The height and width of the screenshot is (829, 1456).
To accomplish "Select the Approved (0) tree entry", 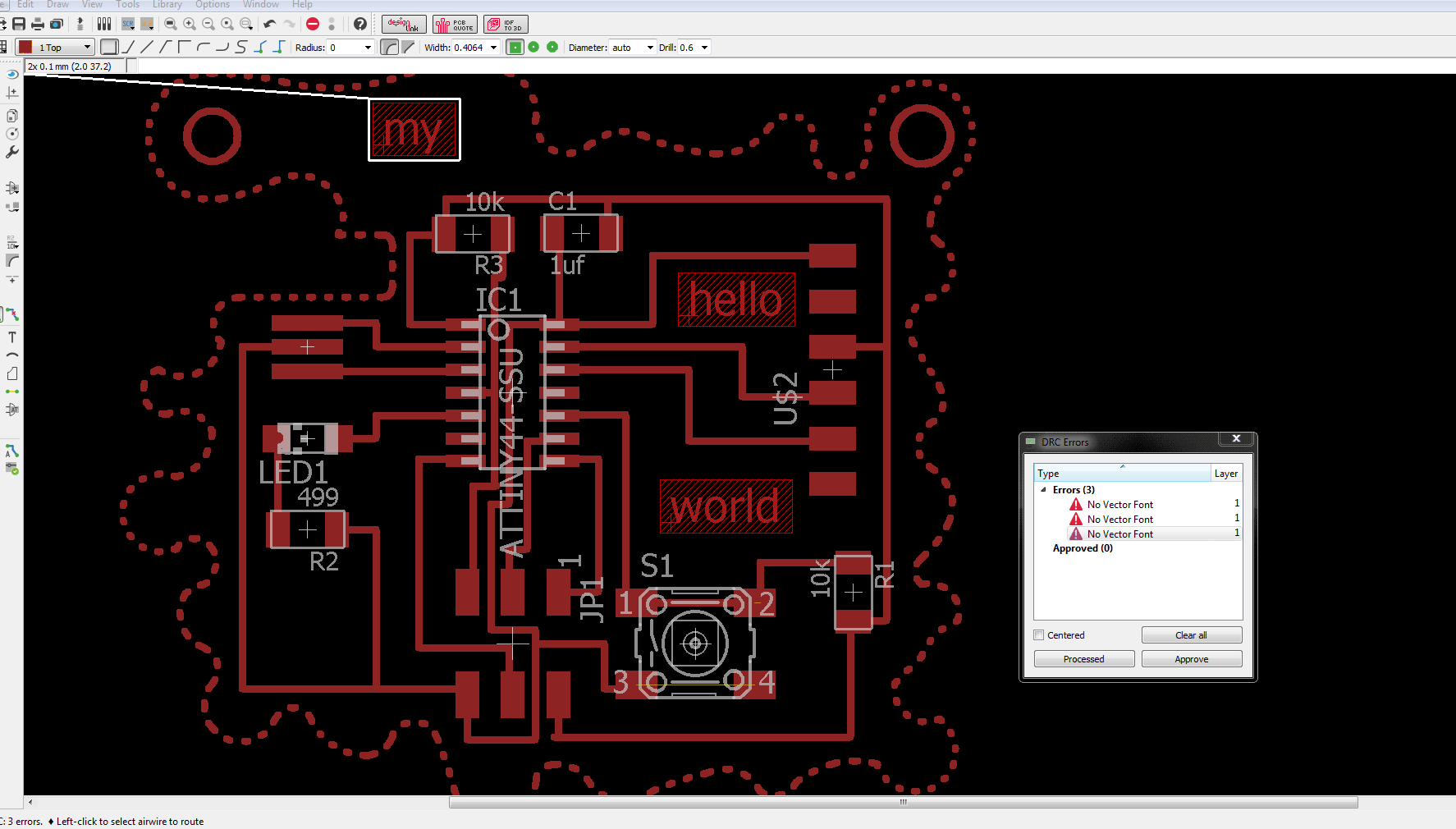I will 1083,548.
